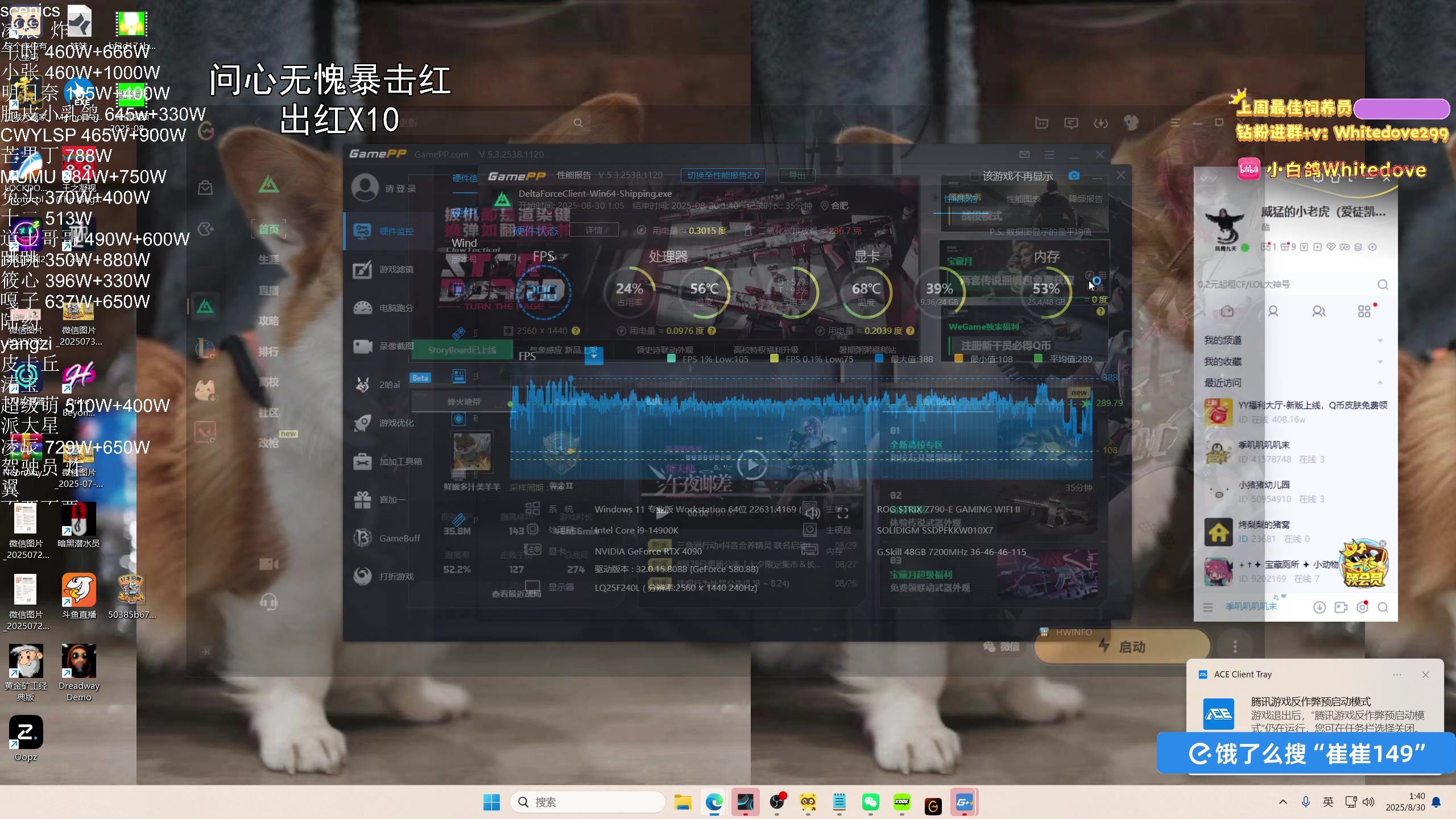Click 切换至性能报告2.0 button
The height and width of the screenshot is (819, 1456).
[723, 175]
